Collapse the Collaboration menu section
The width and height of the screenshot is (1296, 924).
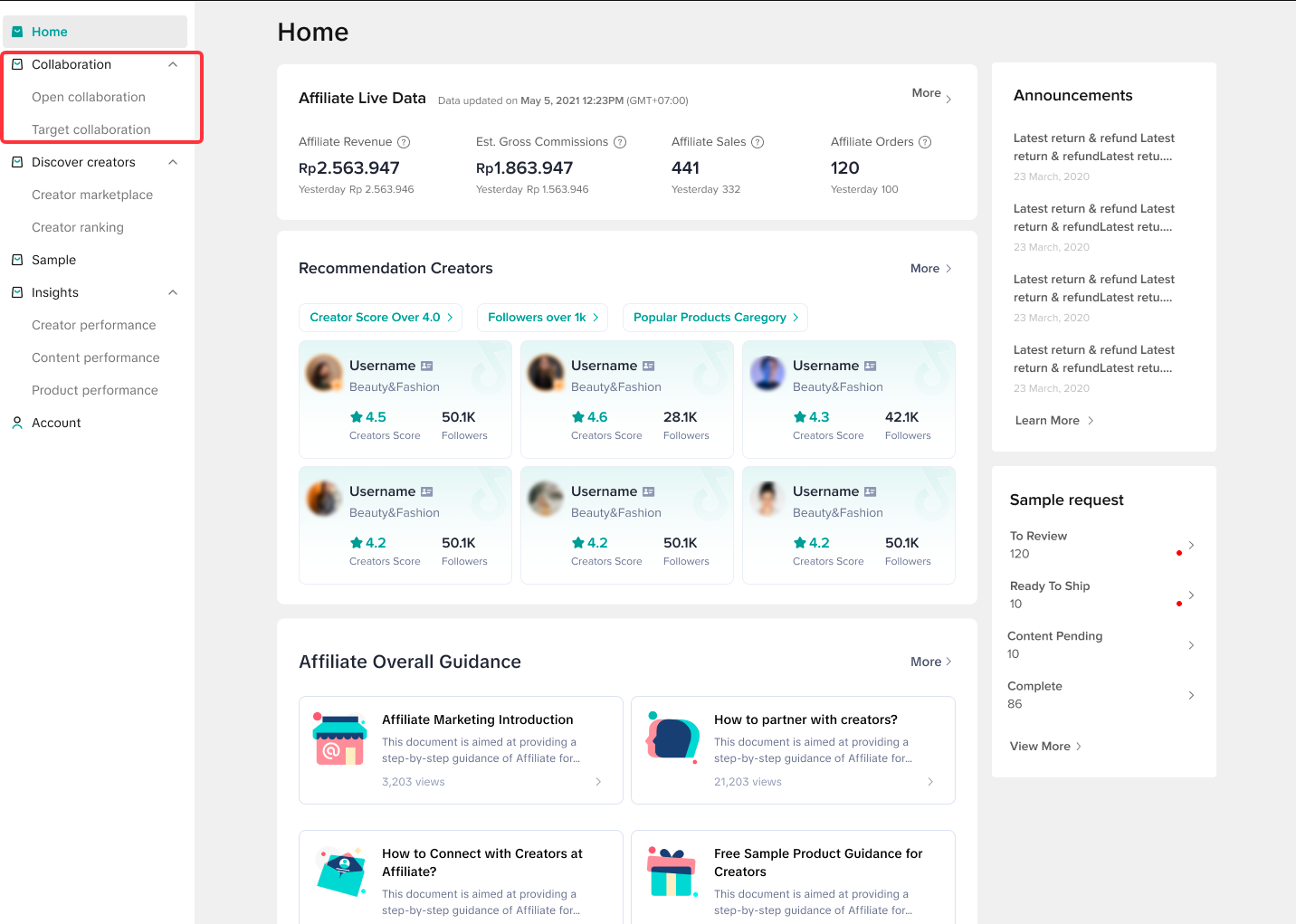click(173, 64)
